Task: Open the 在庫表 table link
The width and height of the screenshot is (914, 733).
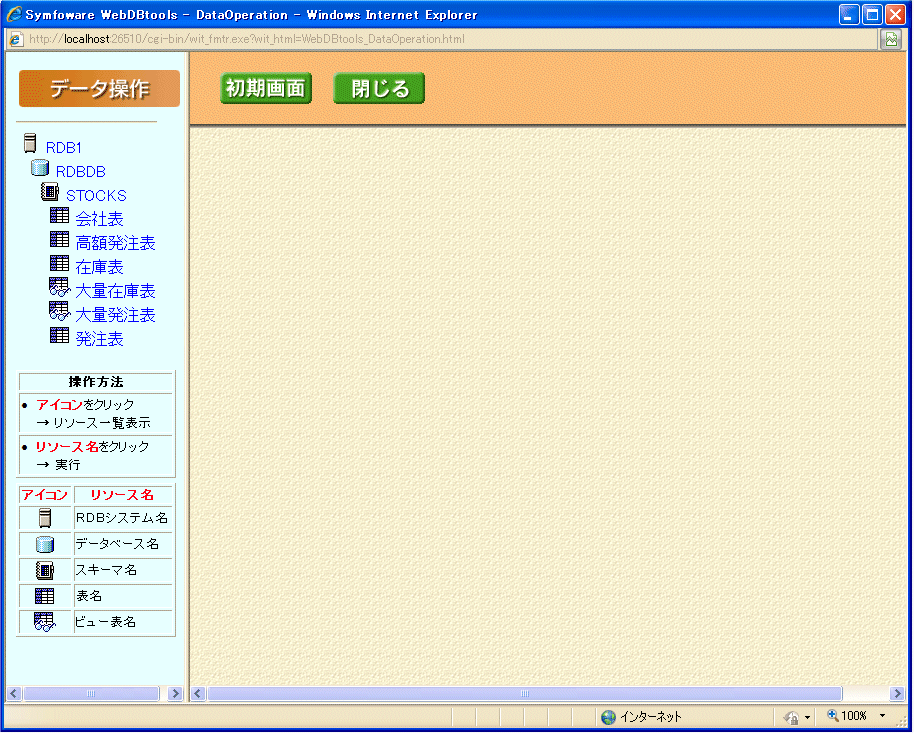Action: [x=99, y=267]
